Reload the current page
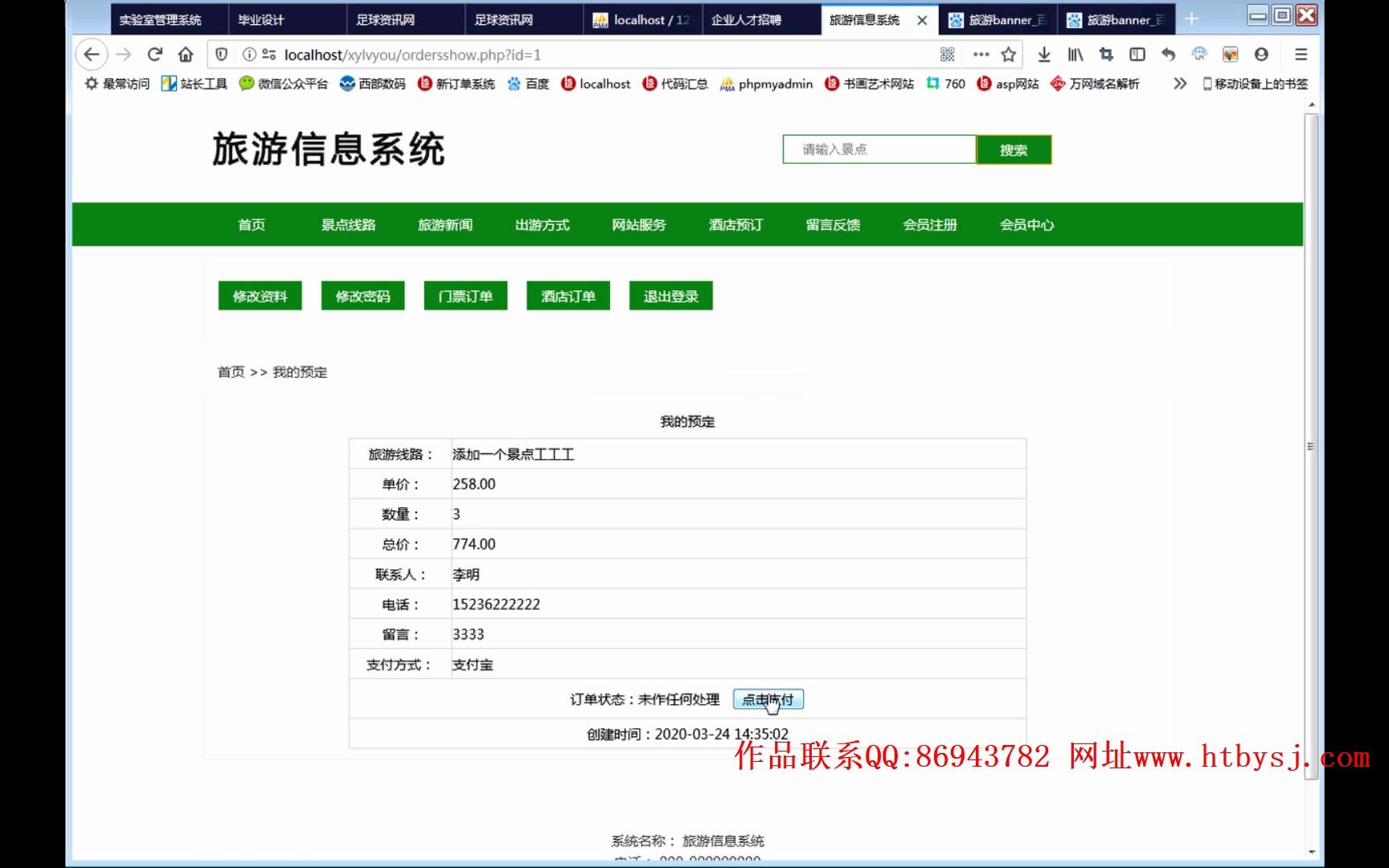This screenshot has width=1389, height=868. point(155,55)
